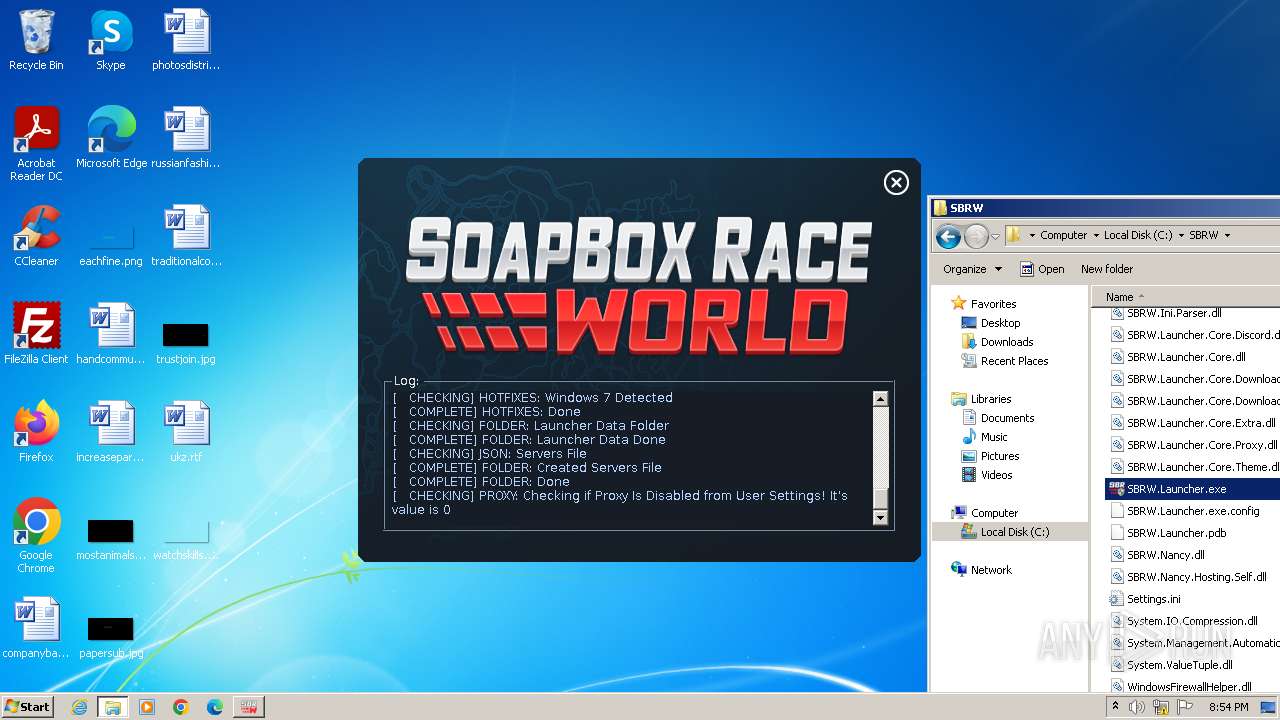Open Acrobat Reader DC desktop shortcut
The image size is (1280, 720).
pos(36,145)
